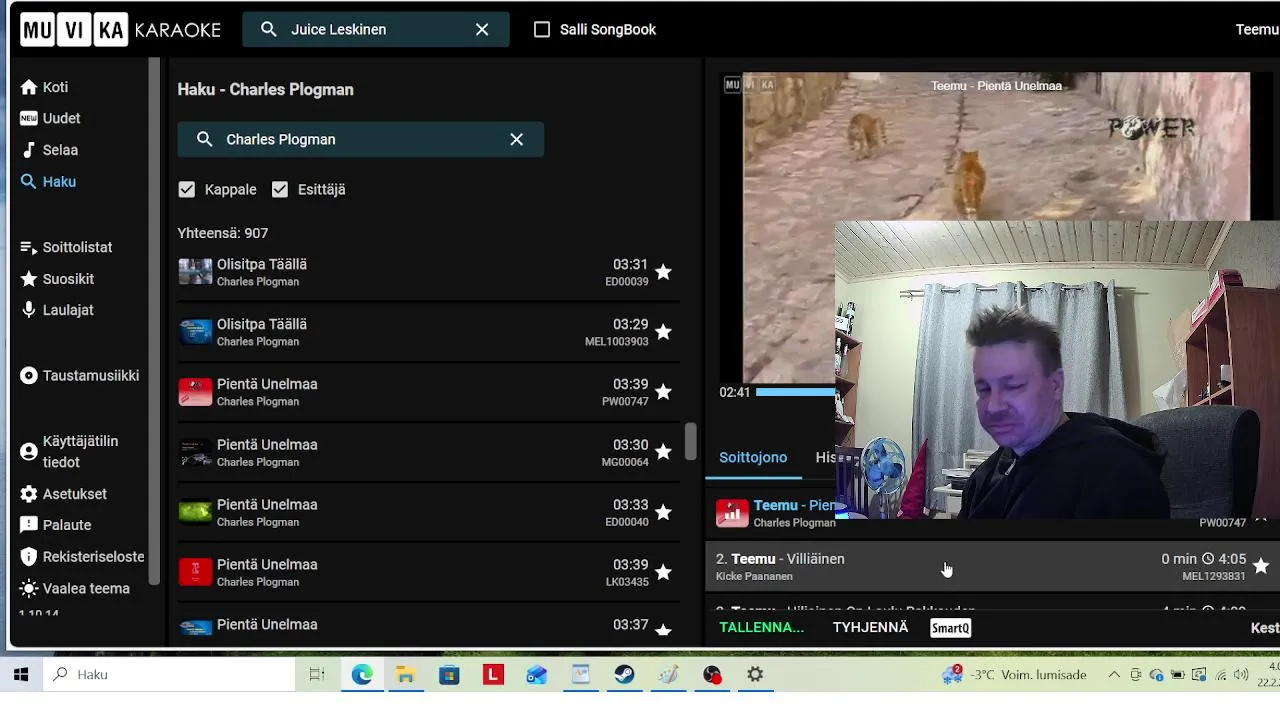Image resolution: width=1280 pixels, height=720 pixels.
Task: Favorite Olisitpa Täällä MEL1003903 with star
Action: [x=663, y=332]
